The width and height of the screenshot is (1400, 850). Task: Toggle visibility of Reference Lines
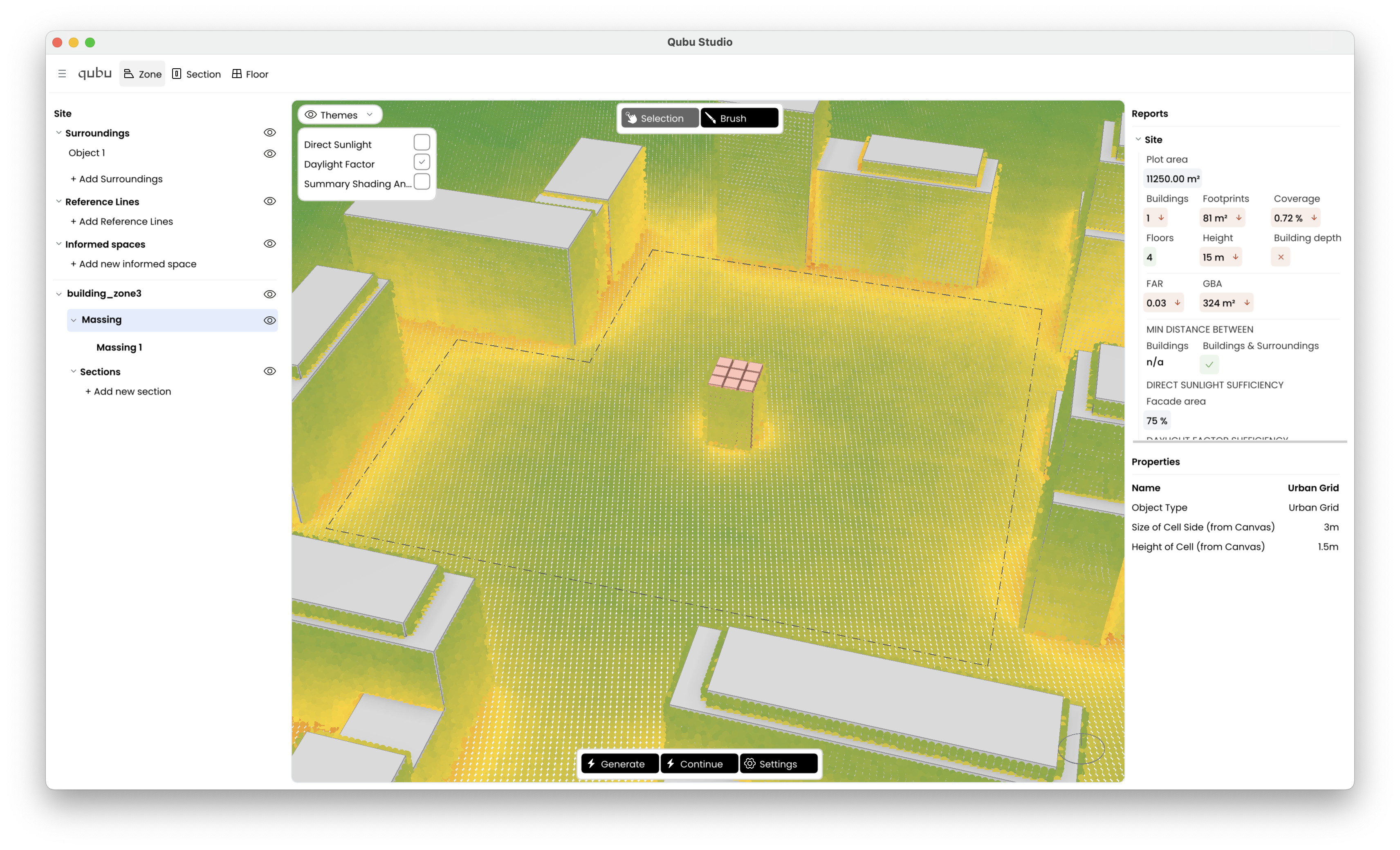pyautogui.click(x=270, y=201)
